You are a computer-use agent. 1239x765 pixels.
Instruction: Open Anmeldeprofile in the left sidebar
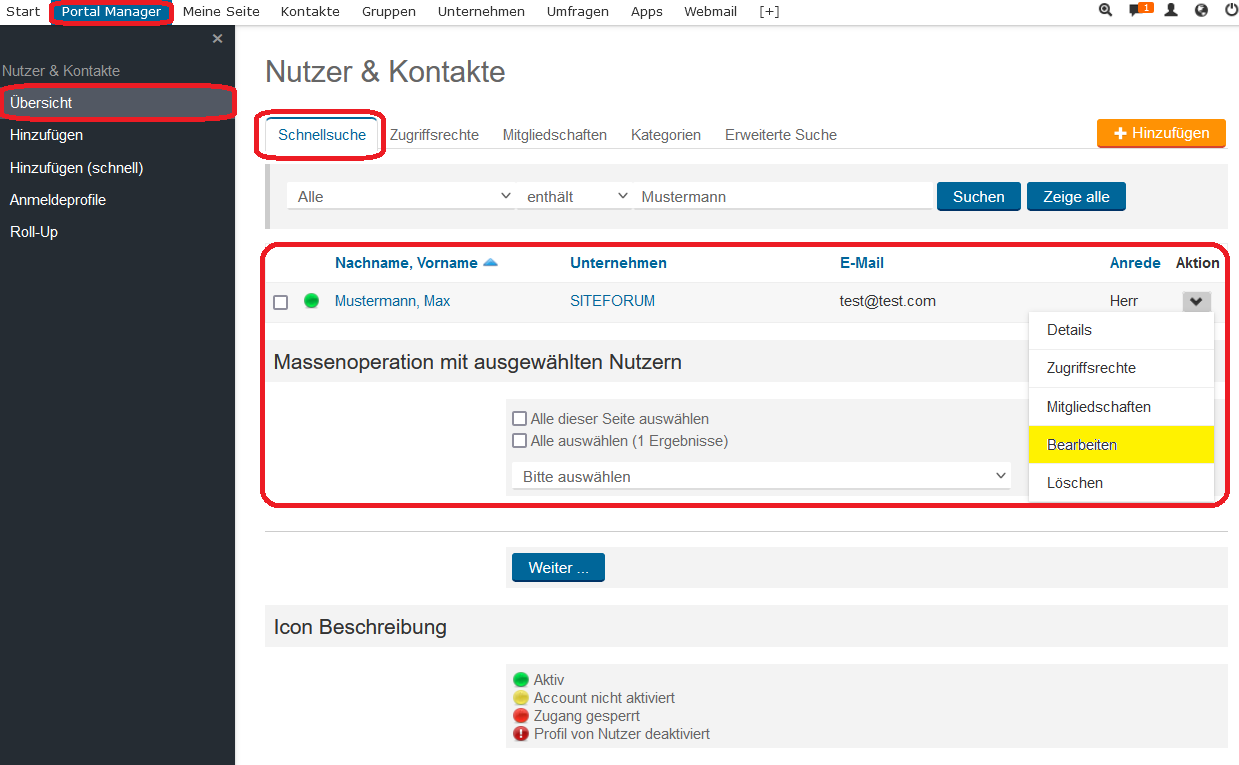click(x=58, y=200)
